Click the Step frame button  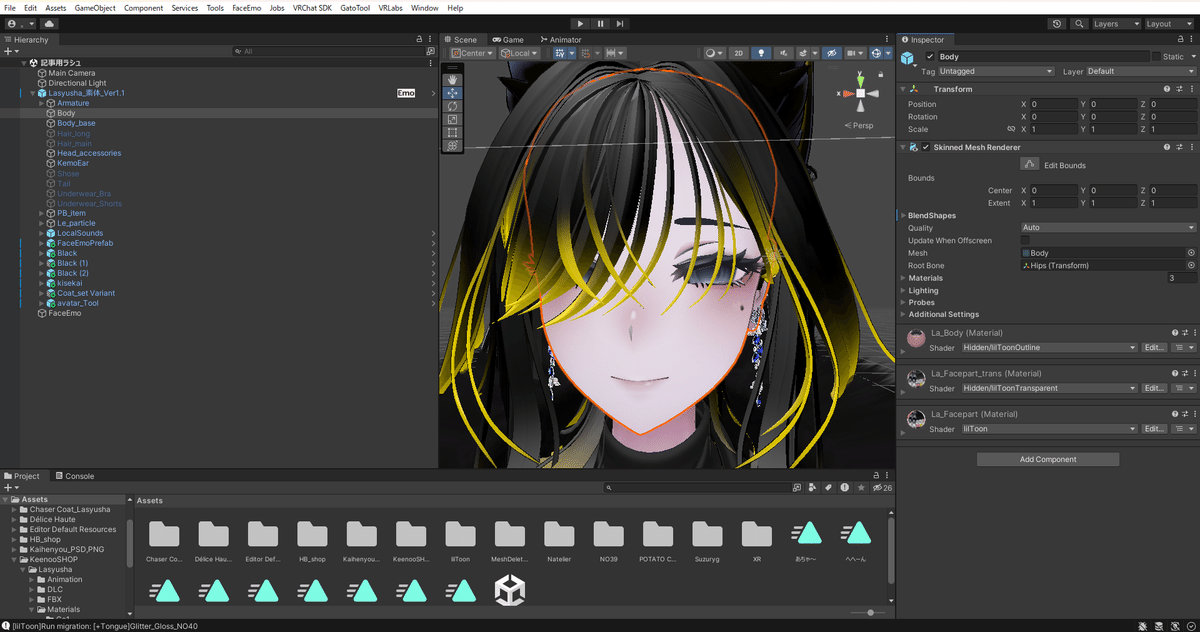(620, 24)
